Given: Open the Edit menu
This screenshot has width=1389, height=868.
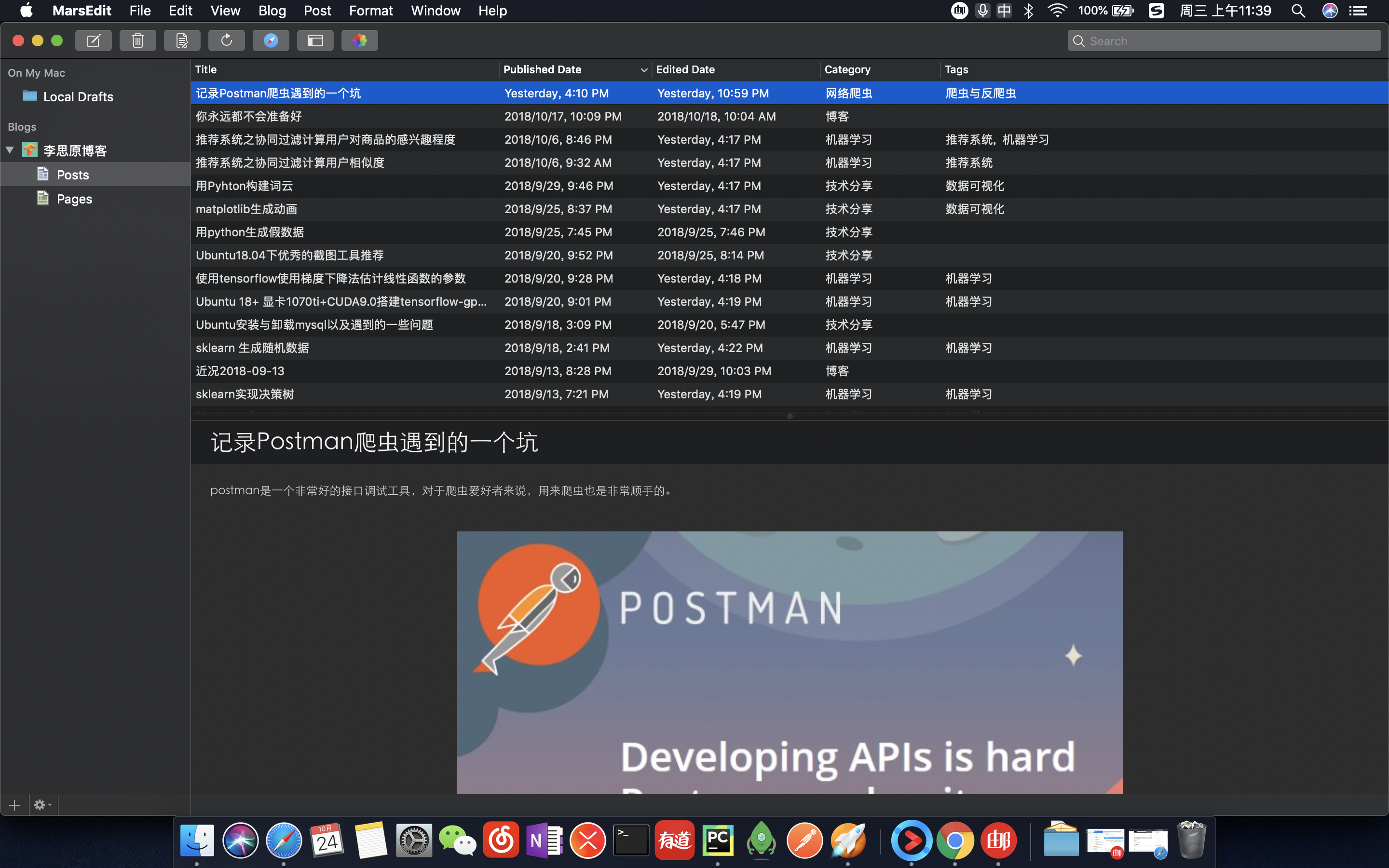Looking at the screenshot, I should [x=180, y=10].
